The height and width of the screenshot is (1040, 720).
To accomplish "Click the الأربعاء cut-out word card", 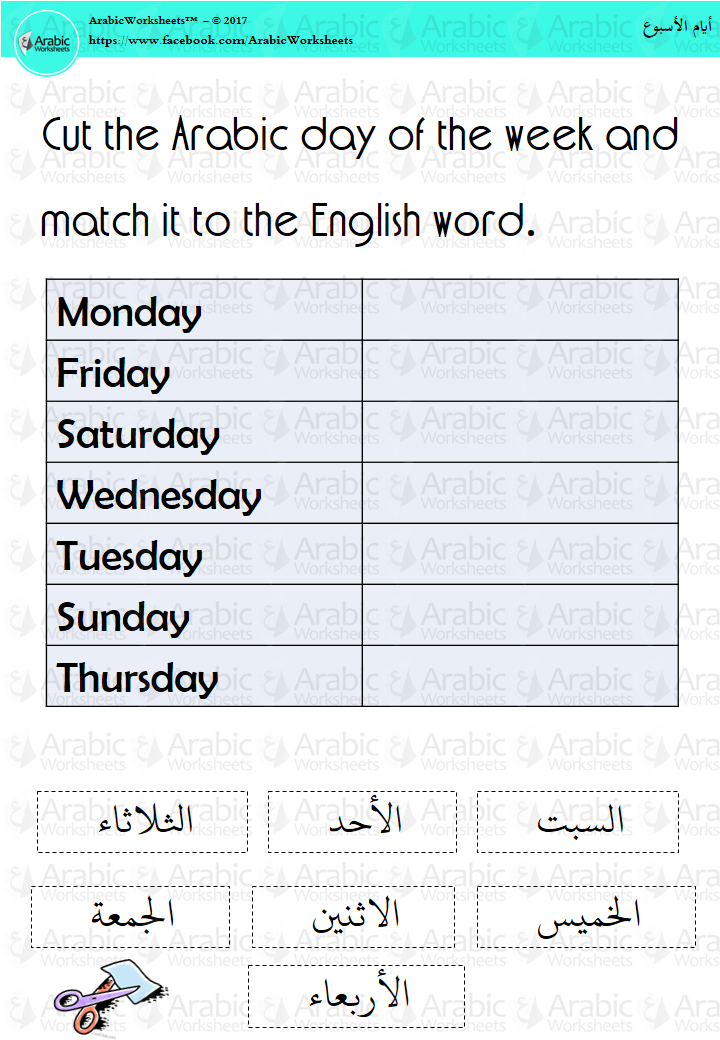I will tap(356, 996).
